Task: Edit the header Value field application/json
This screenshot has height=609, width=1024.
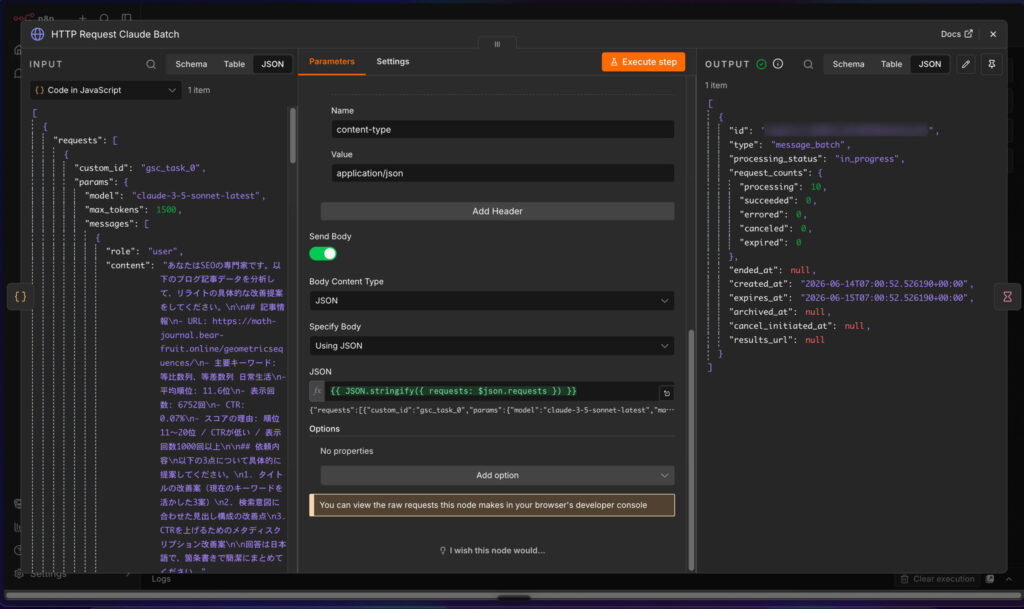Action: coord(502,173)
